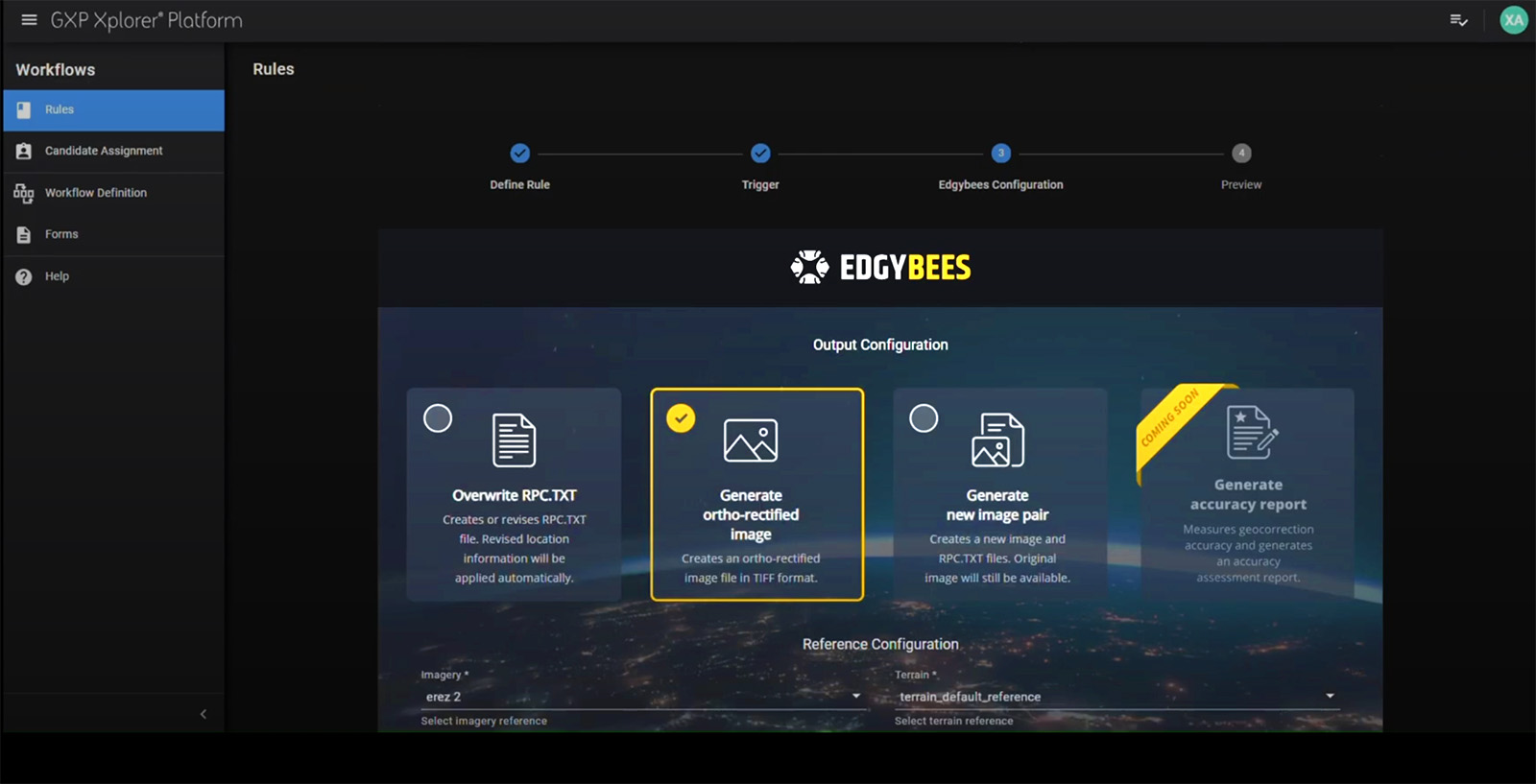The width and height of the screenshot is (1536, 784).
Task: Click the Overwrite RPC.TXT document icon
Action: (514, 440)
